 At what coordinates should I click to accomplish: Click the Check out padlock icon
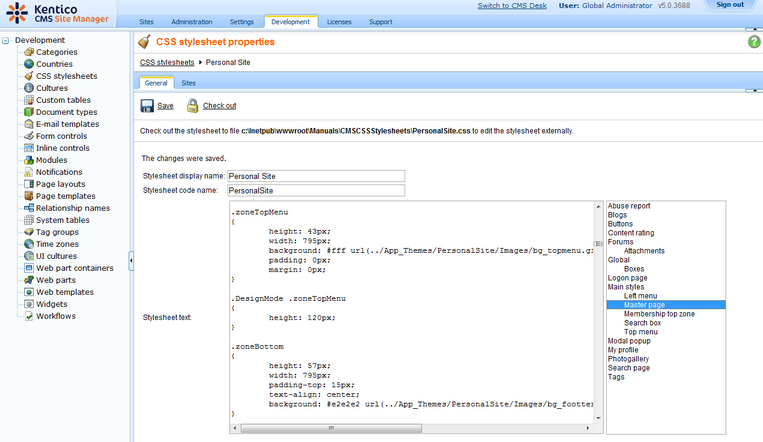click(x=193, y=106)
